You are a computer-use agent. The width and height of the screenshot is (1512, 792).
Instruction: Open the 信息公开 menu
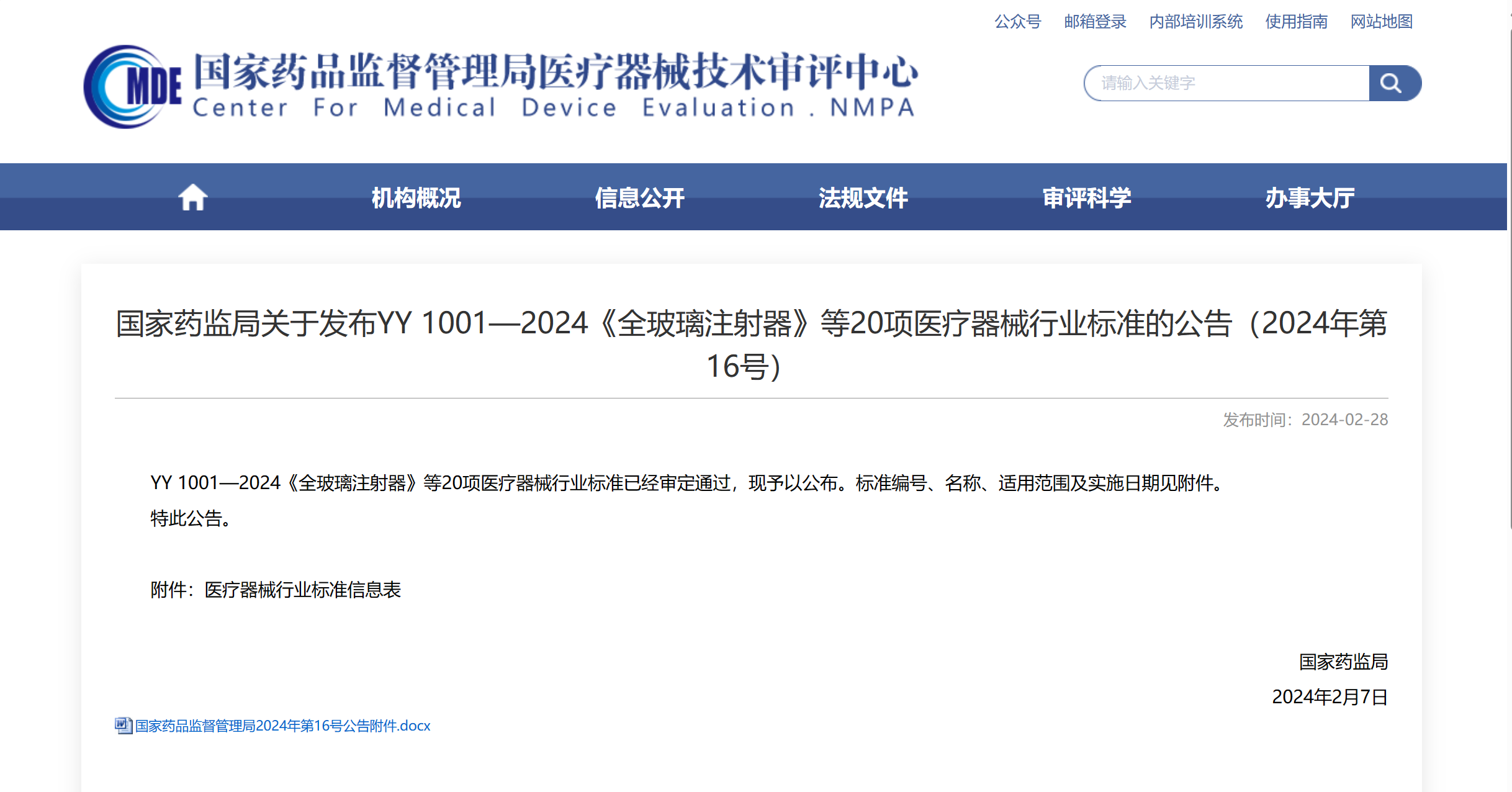(639, 198)
